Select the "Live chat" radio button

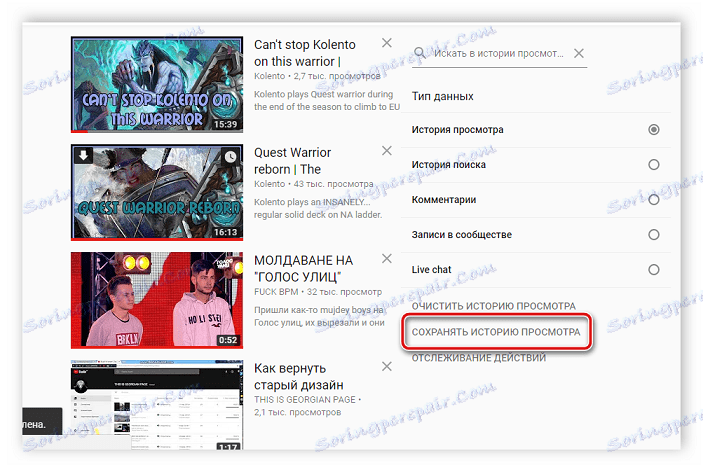click(654, 269)
